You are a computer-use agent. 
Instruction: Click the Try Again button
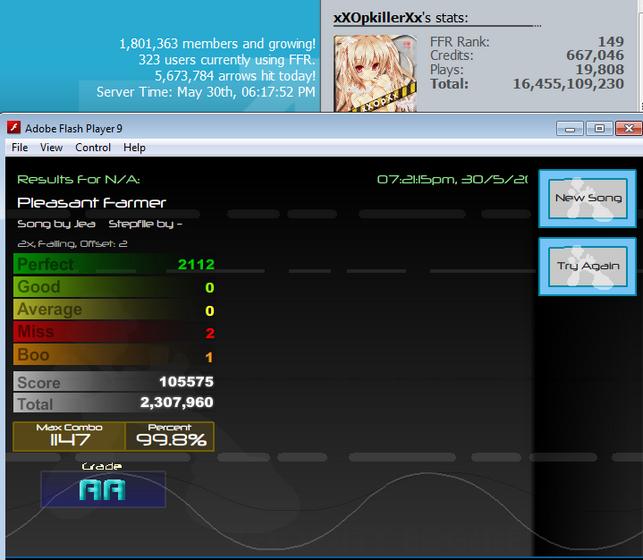coord(588,266)
